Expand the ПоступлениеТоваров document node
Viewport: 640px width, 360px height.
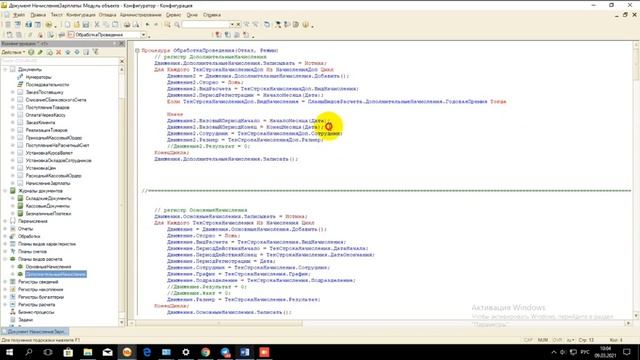pyautogui.click(x=13, y=107)
